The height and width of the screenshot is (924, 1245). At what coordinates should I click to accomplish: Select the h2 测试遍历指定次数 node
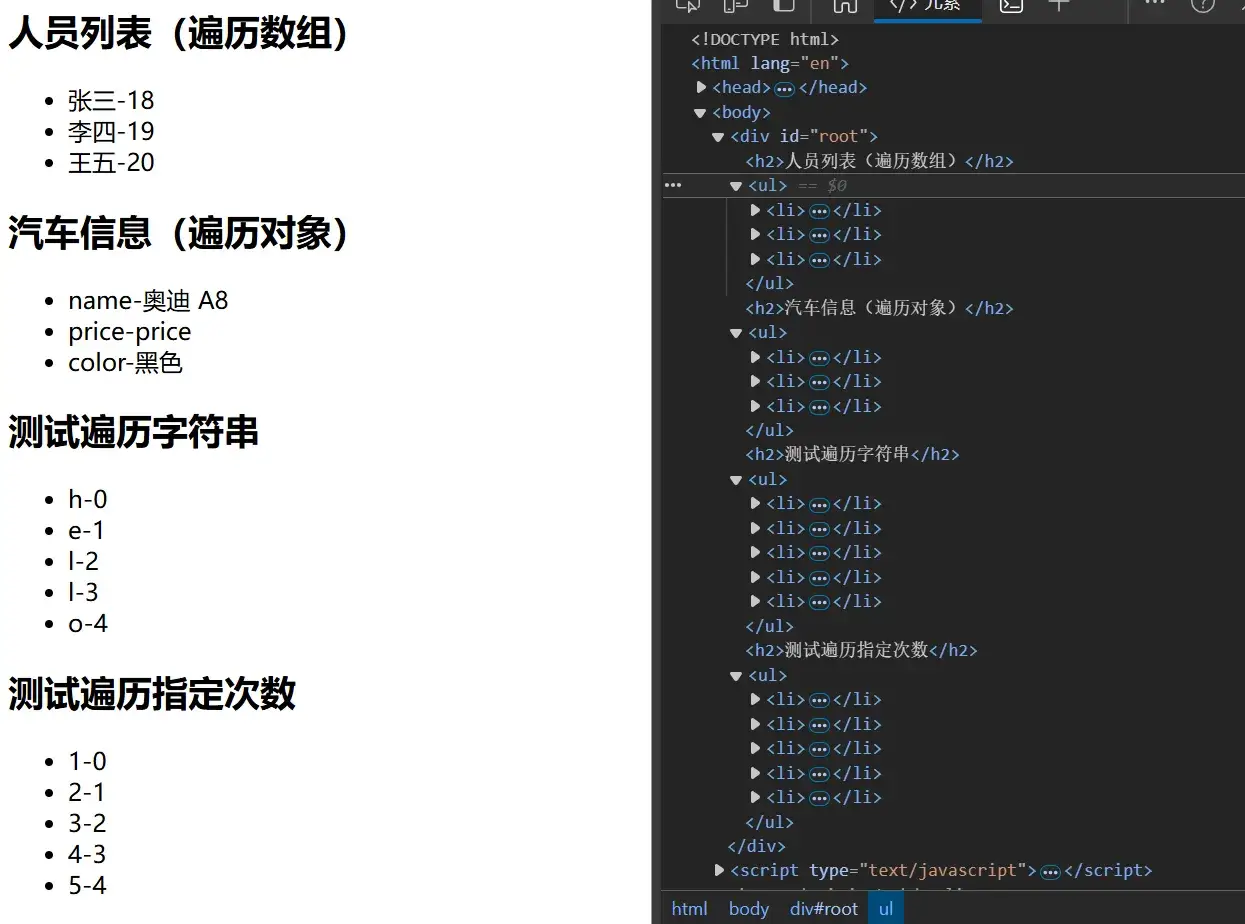pyautogui.click(x=861, y=651)
